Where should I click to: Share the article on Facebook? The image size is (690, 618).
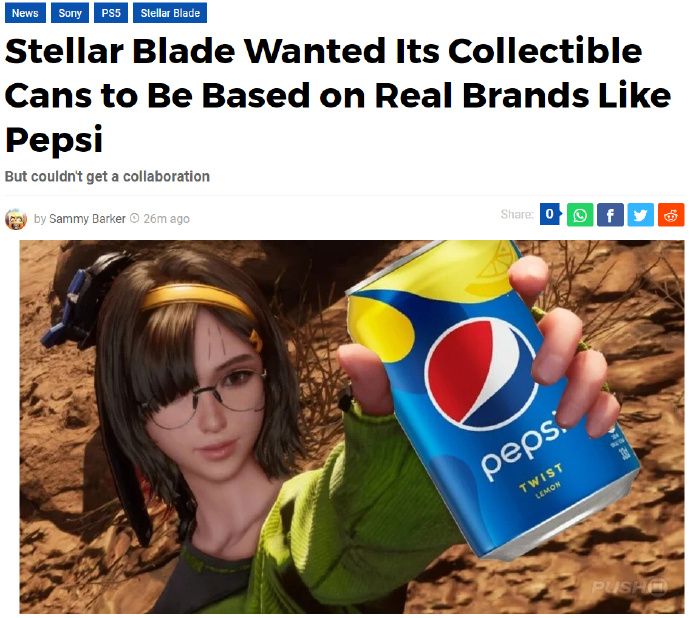point(610,215)
